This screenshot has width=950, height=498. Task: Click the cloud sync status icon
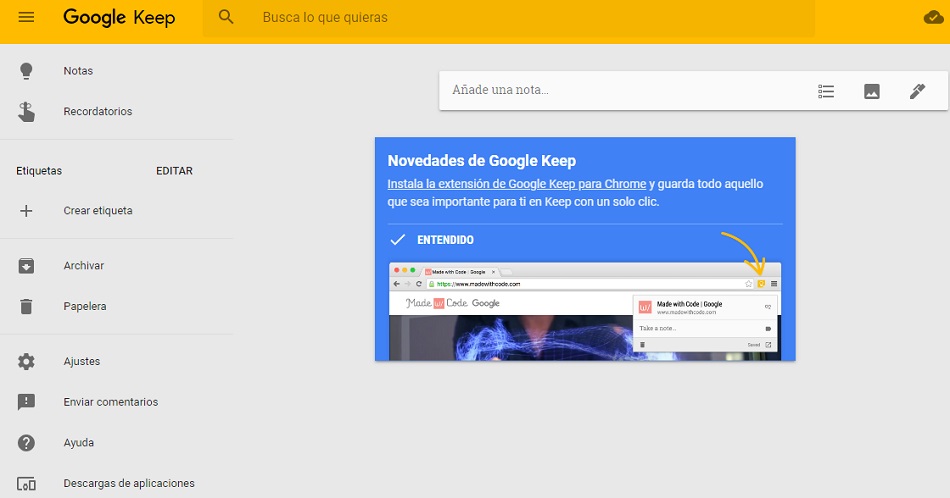click(933, 18)
